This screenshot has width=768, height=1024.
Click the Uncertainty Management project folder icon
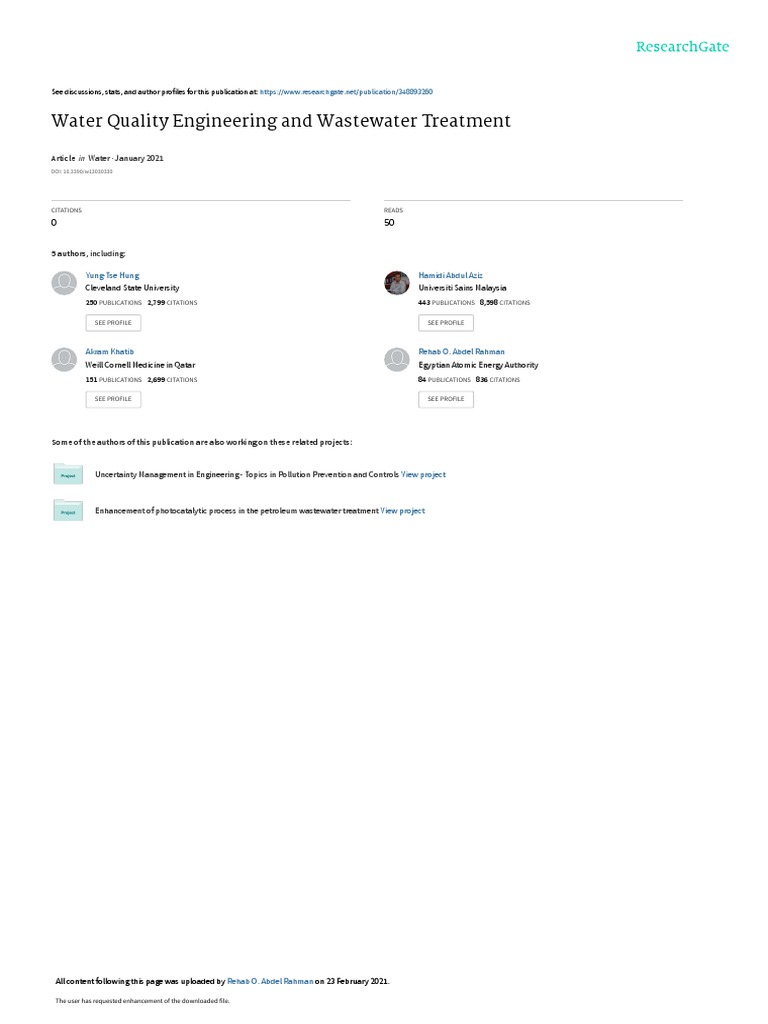click(x=68, y=474)
